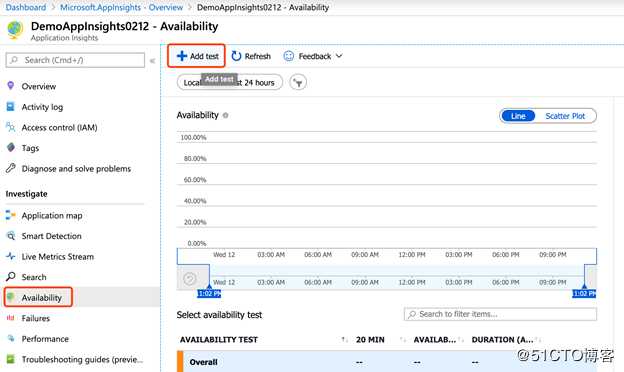The width and height of the screenshot is (624, 372).
Task: Click the Search to filter items field
Action: [500, 314]
